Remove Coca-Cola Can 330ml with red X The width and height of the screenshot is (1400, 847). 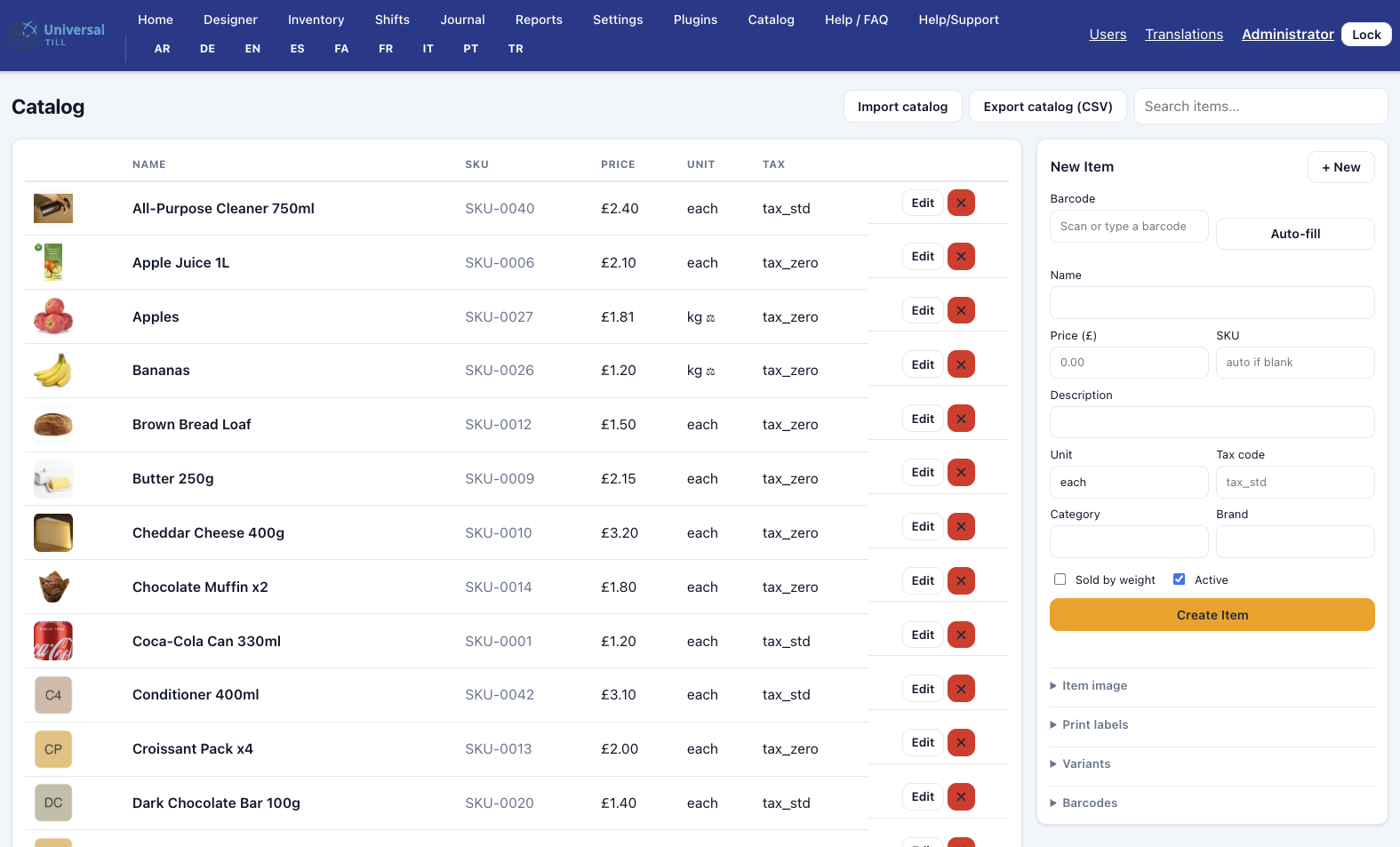click(961, 635)
